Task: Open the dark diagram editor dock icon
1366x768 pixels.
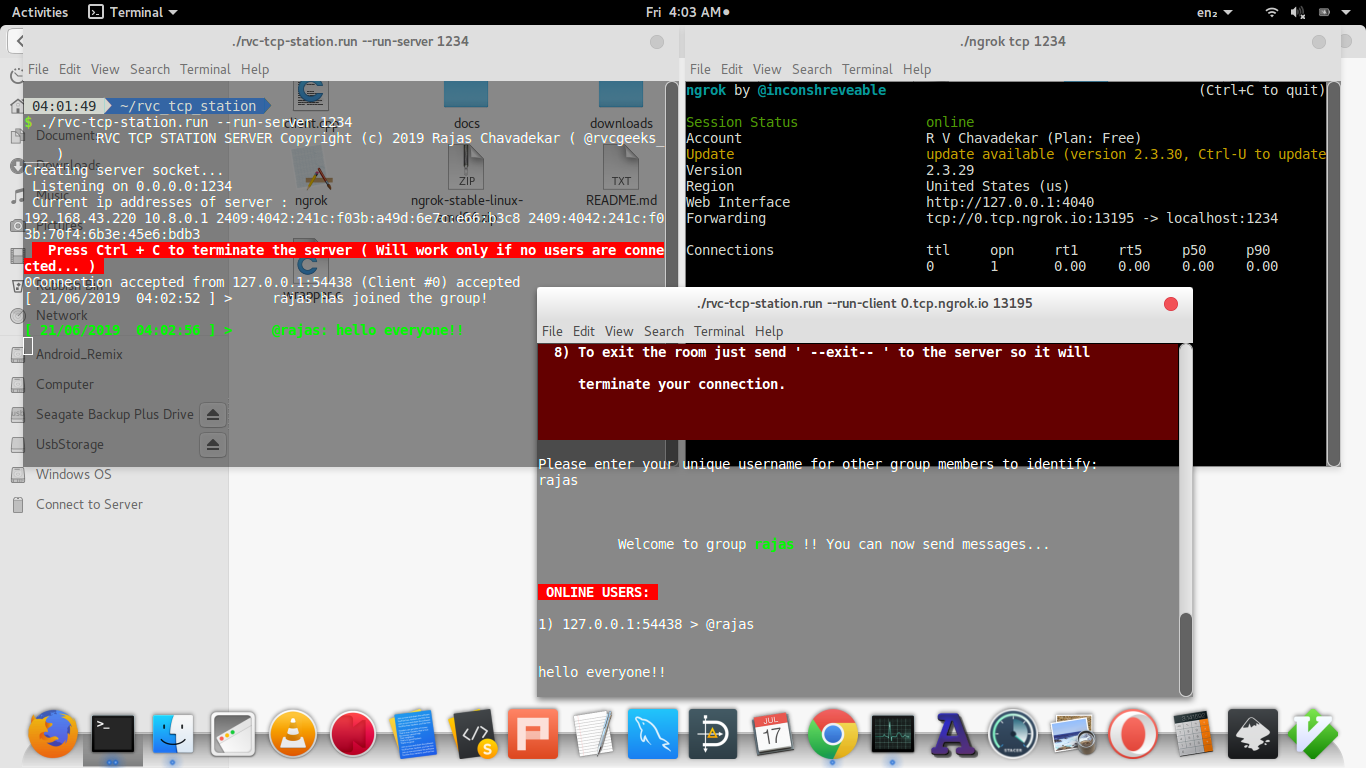Action: pyautogui.click(x=712, y=734)
